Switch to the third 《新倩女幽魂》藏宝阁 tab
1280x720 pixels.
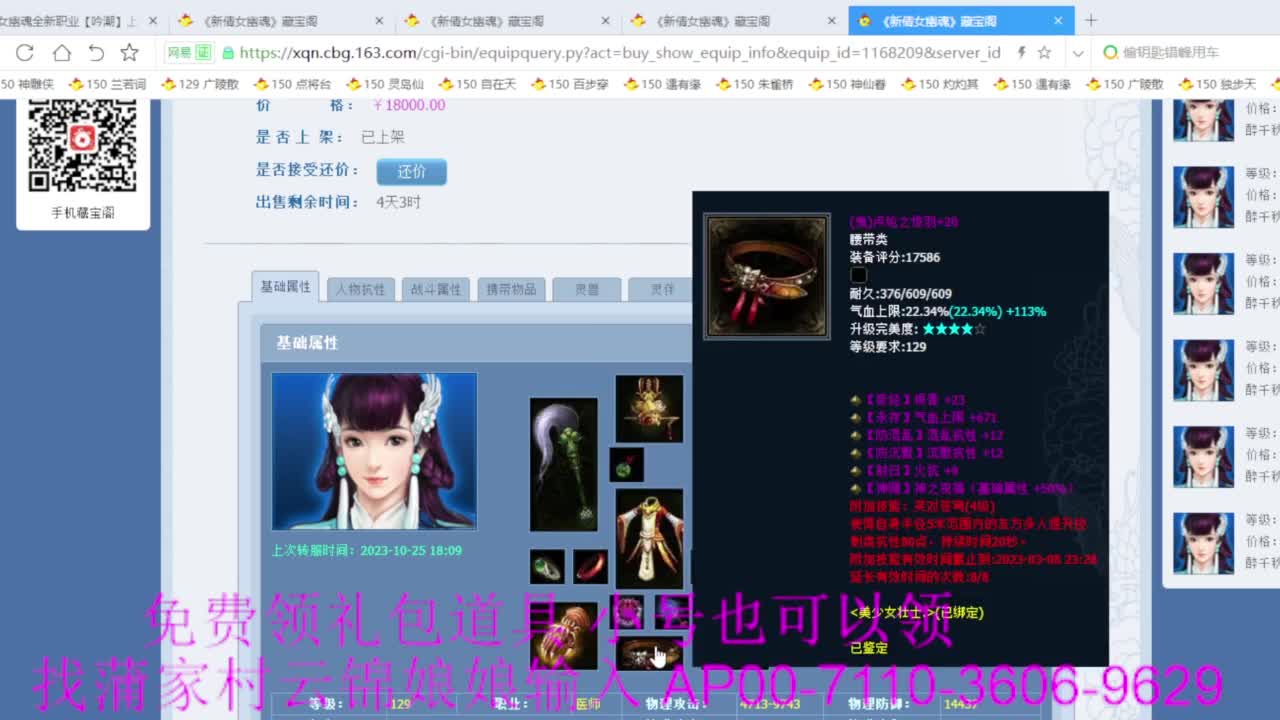(x=505, y=20)
